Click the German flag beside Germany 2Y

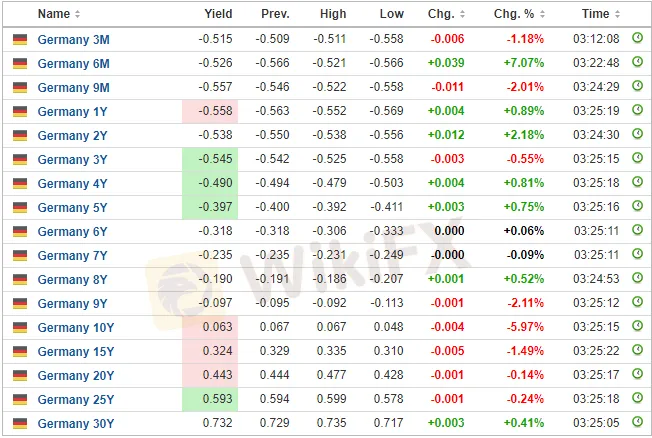click(20, 135)
